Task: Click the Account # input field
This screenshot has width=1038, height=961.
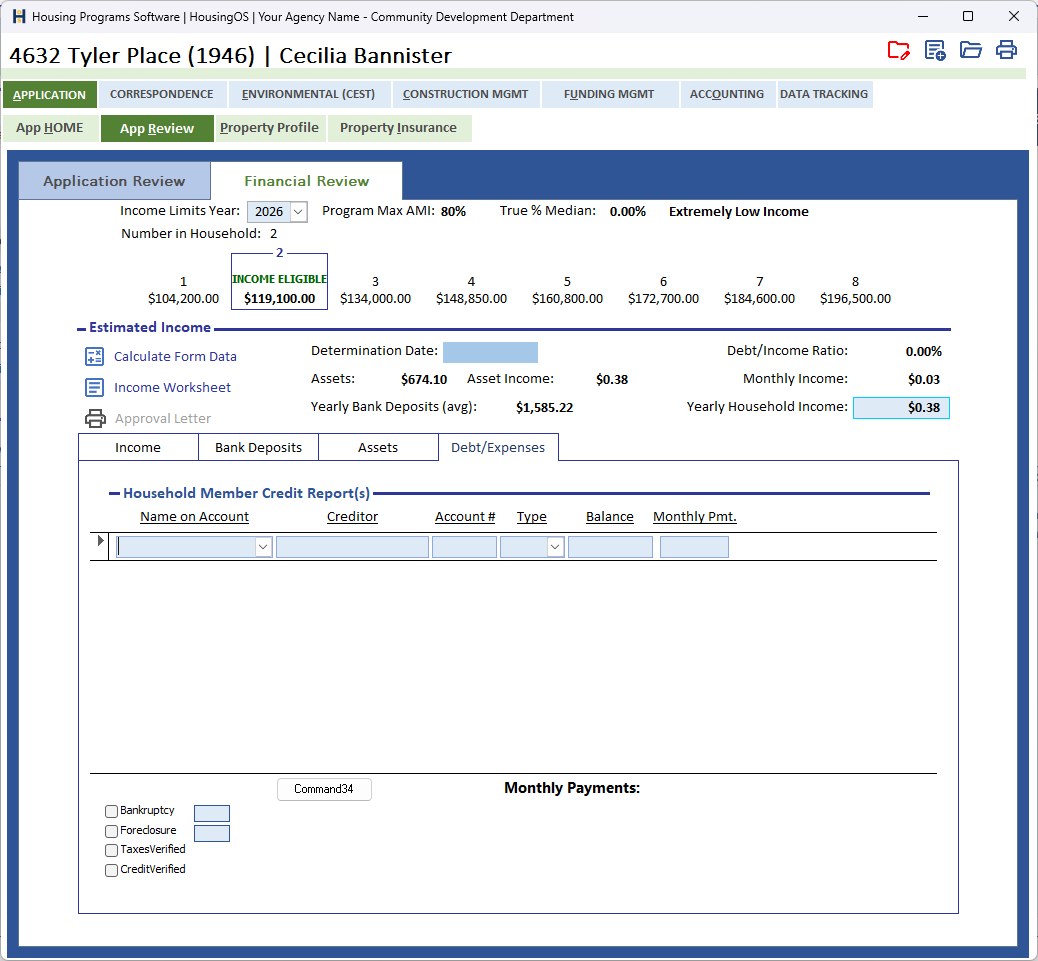Action: 464,547
